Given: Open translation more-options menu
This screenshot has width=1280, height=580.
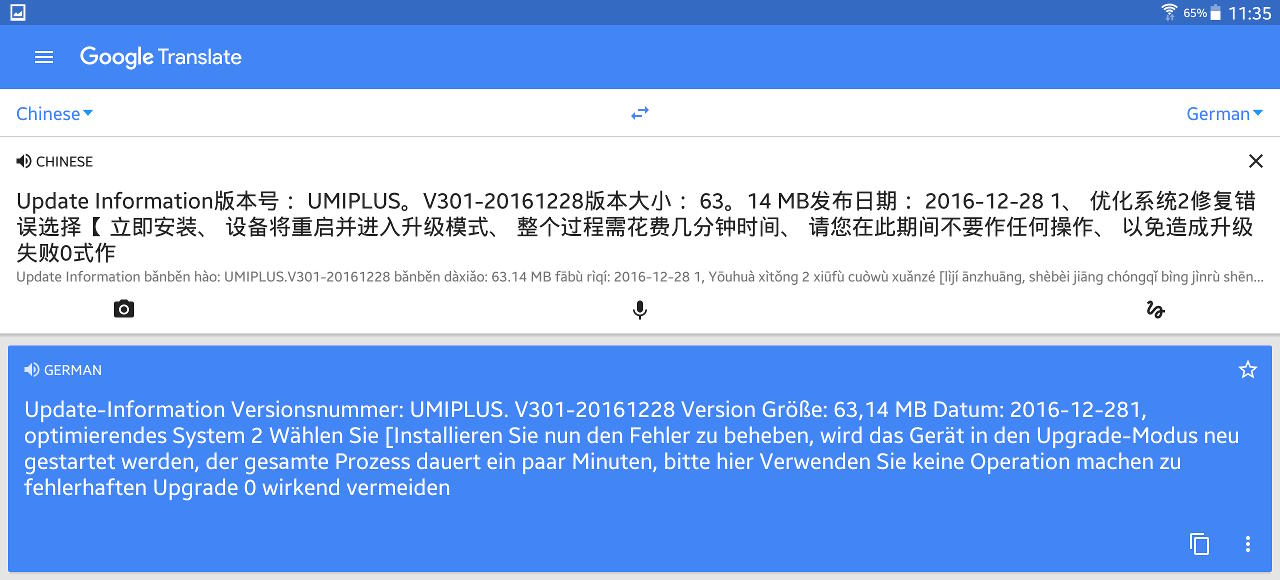Looking at the screenshot, I should 1248,544.
